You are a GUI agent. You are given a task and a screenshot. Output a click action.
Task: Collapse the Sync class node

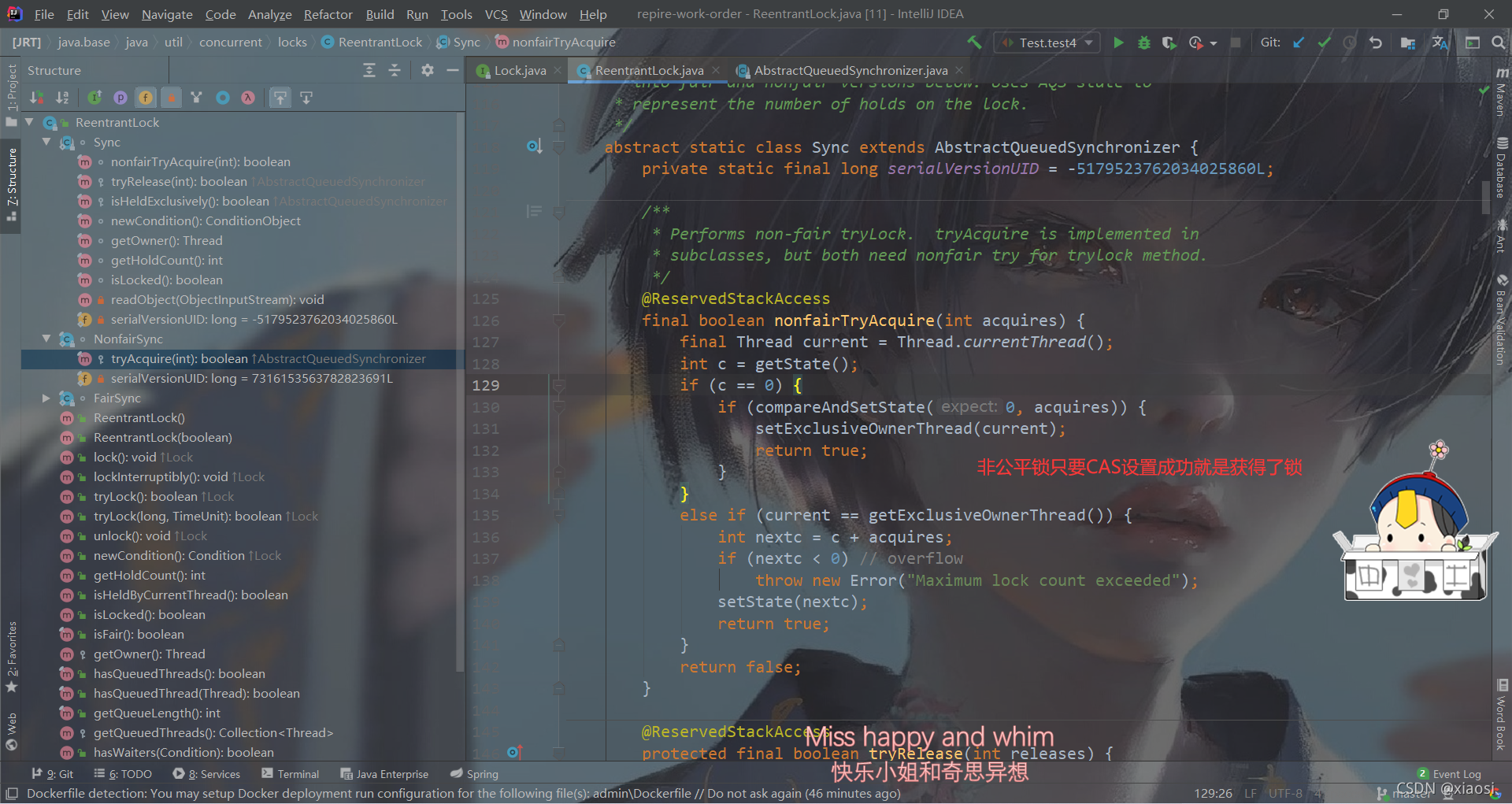46,142
